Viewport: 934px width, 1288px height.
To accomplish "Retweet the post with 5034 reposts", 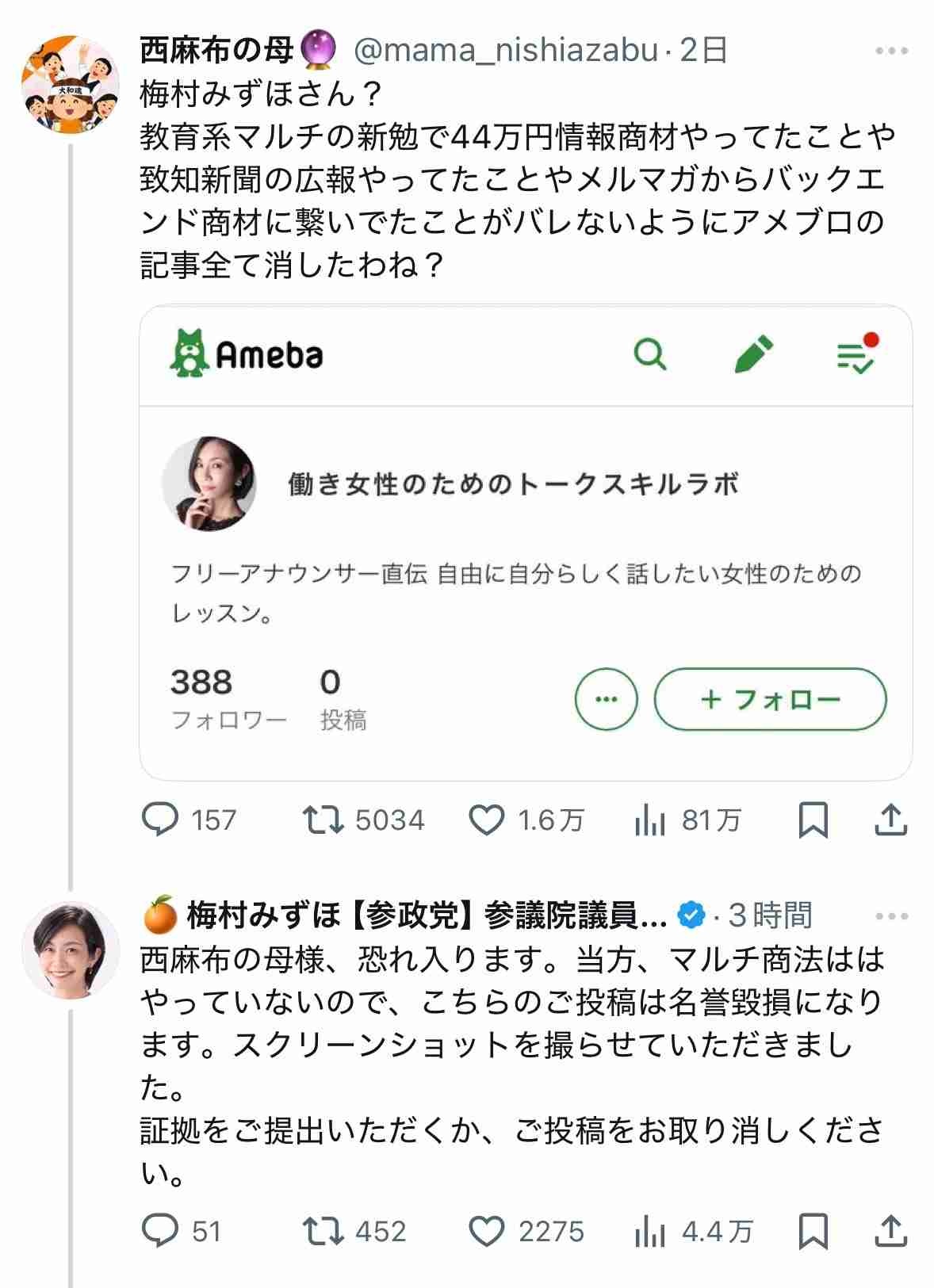I will point(323,820).
